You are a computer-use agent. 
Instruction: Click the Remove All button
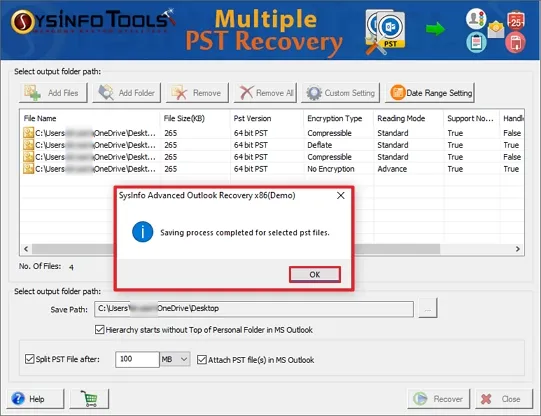[x=265, y=93]
